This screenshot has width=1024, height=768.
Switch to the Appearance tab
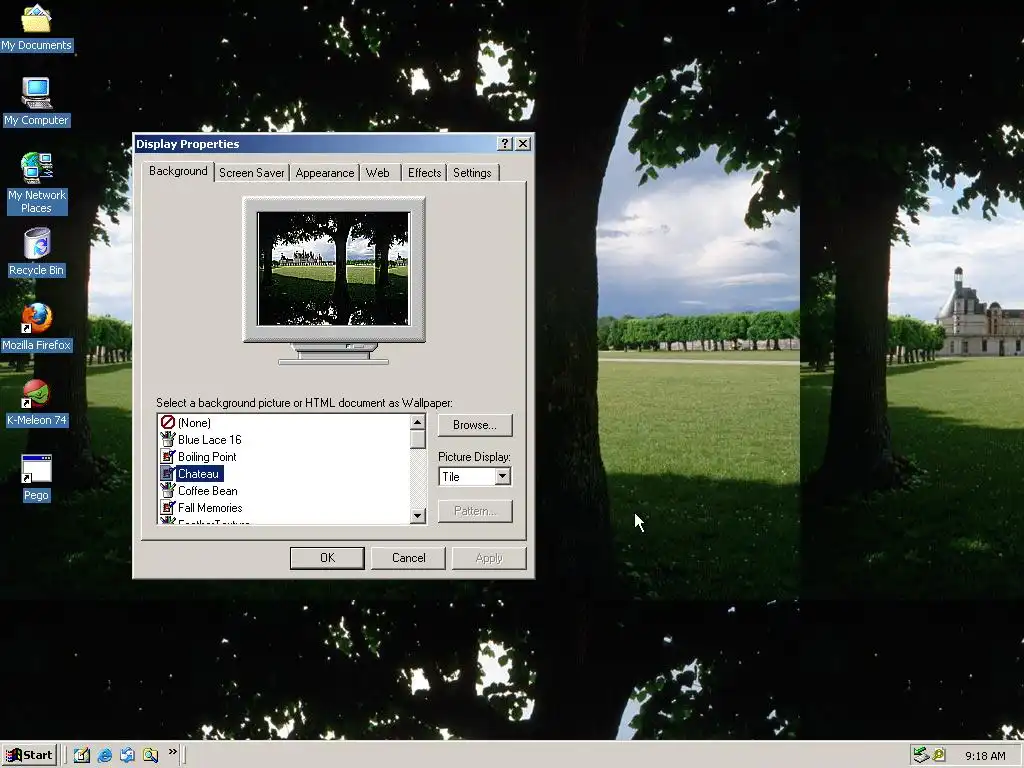click(x=325, y=172)
